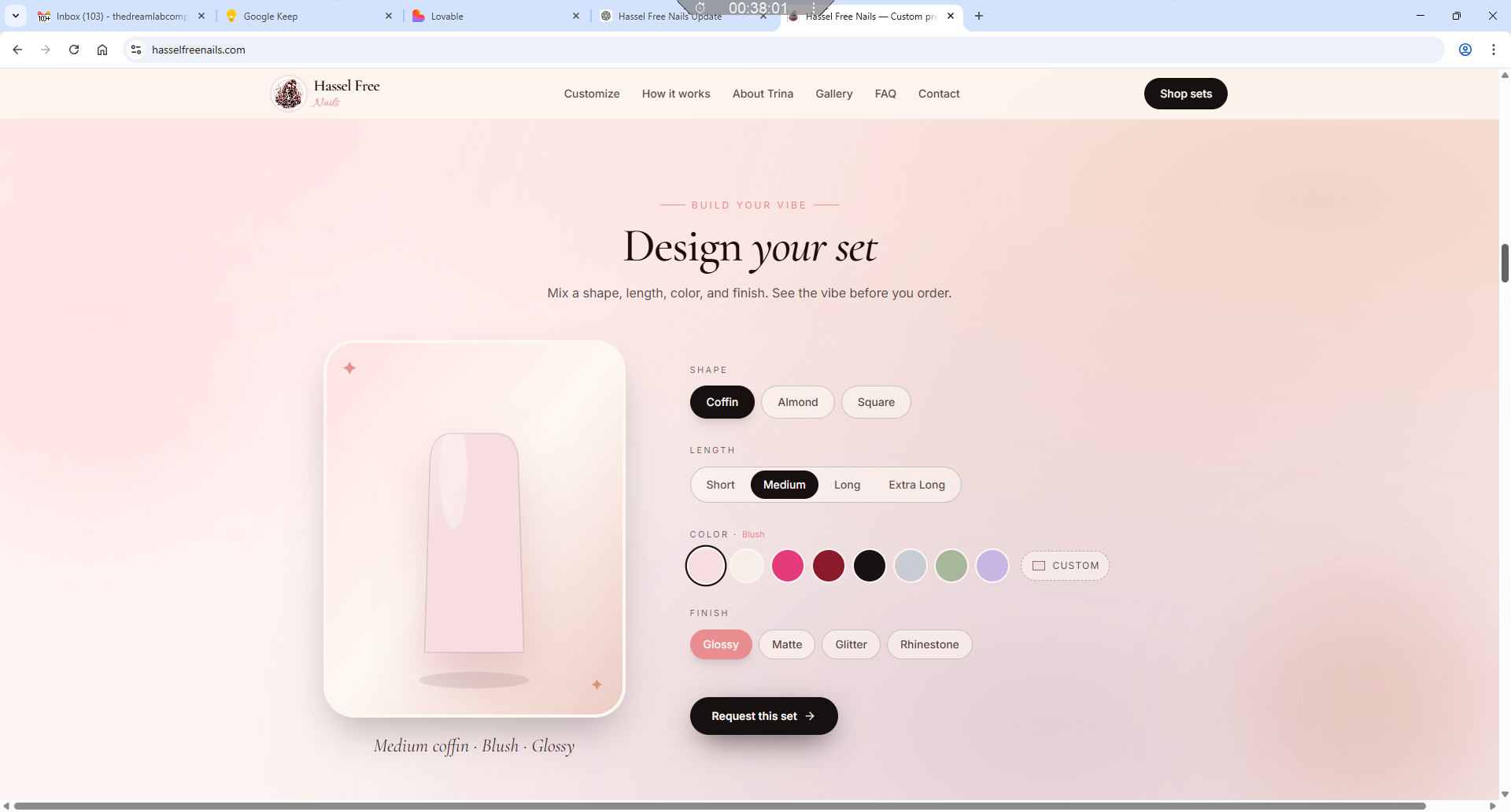Close the active Hassel Free Nails tab
The height and width of the screenshot is (812, 1511).
pos(951,16)
